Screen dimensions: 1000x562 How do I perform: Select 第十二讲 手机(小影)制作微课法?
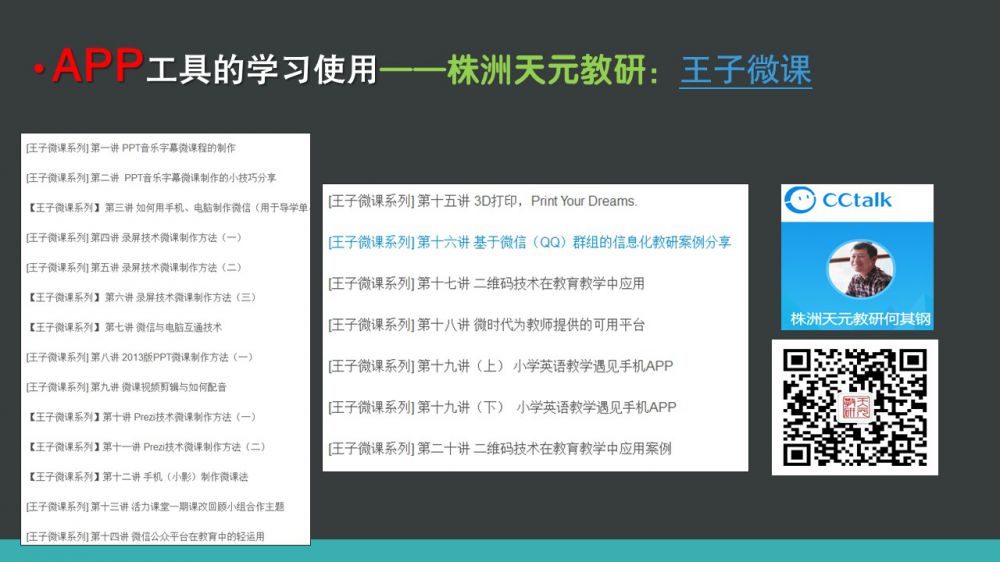[138, 477]
